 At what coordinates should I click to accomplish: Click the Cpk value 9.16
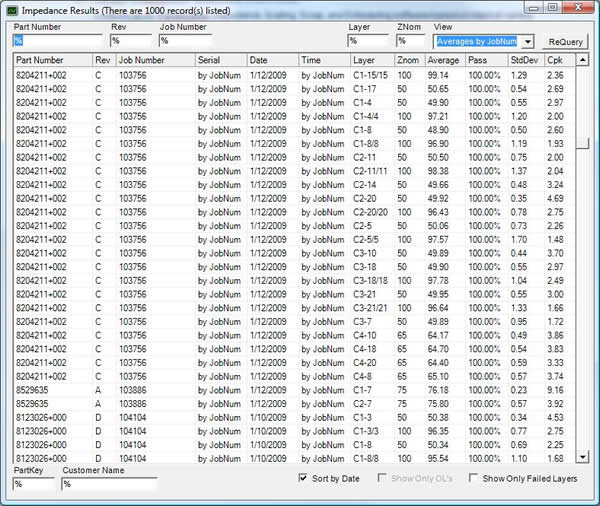[x=555, y=390]
